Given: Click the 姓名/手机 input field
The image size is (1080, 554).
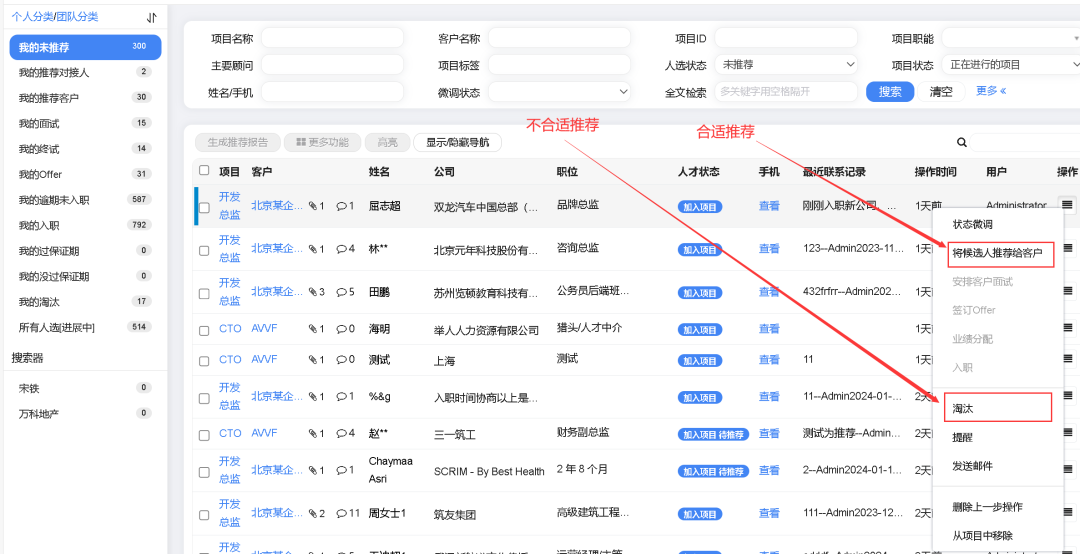Looking at the screenshot, I should point(333,92).
